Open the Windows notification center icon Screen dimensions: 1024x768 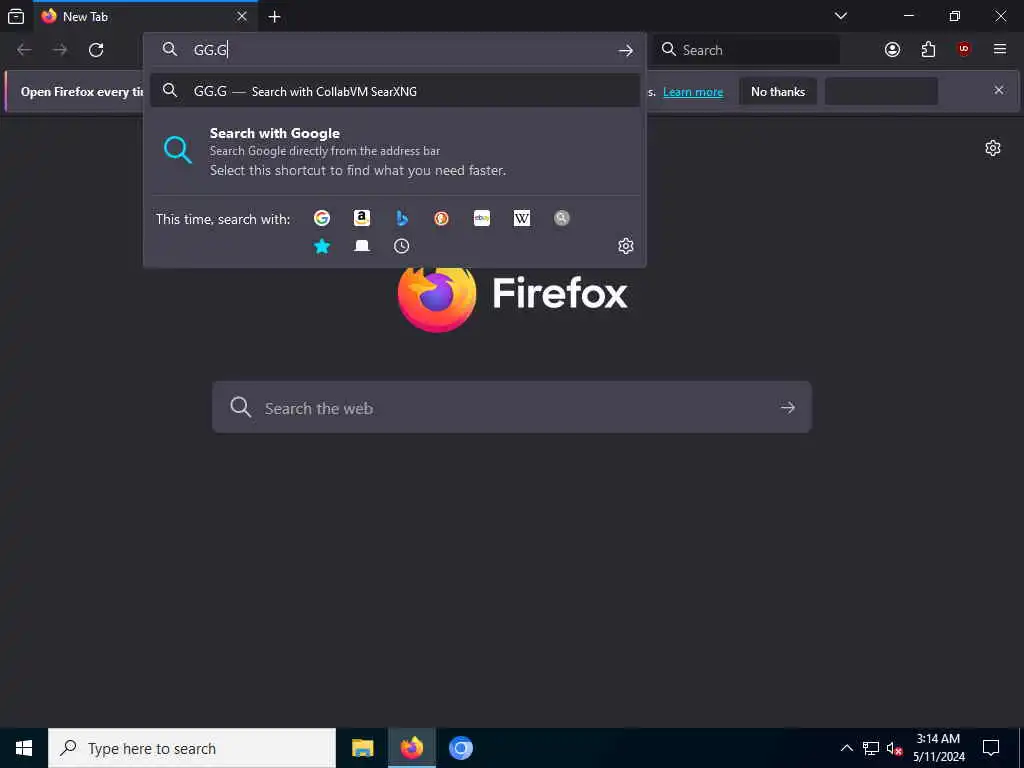click(991, 748)
